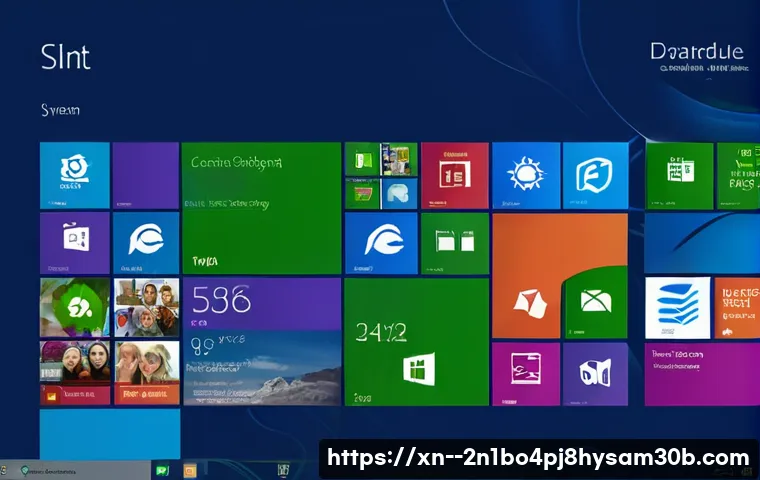Screen dimensions: 760x480
Task: Open the blue camera-icon tile under Svean
Action: click(75, 175)
